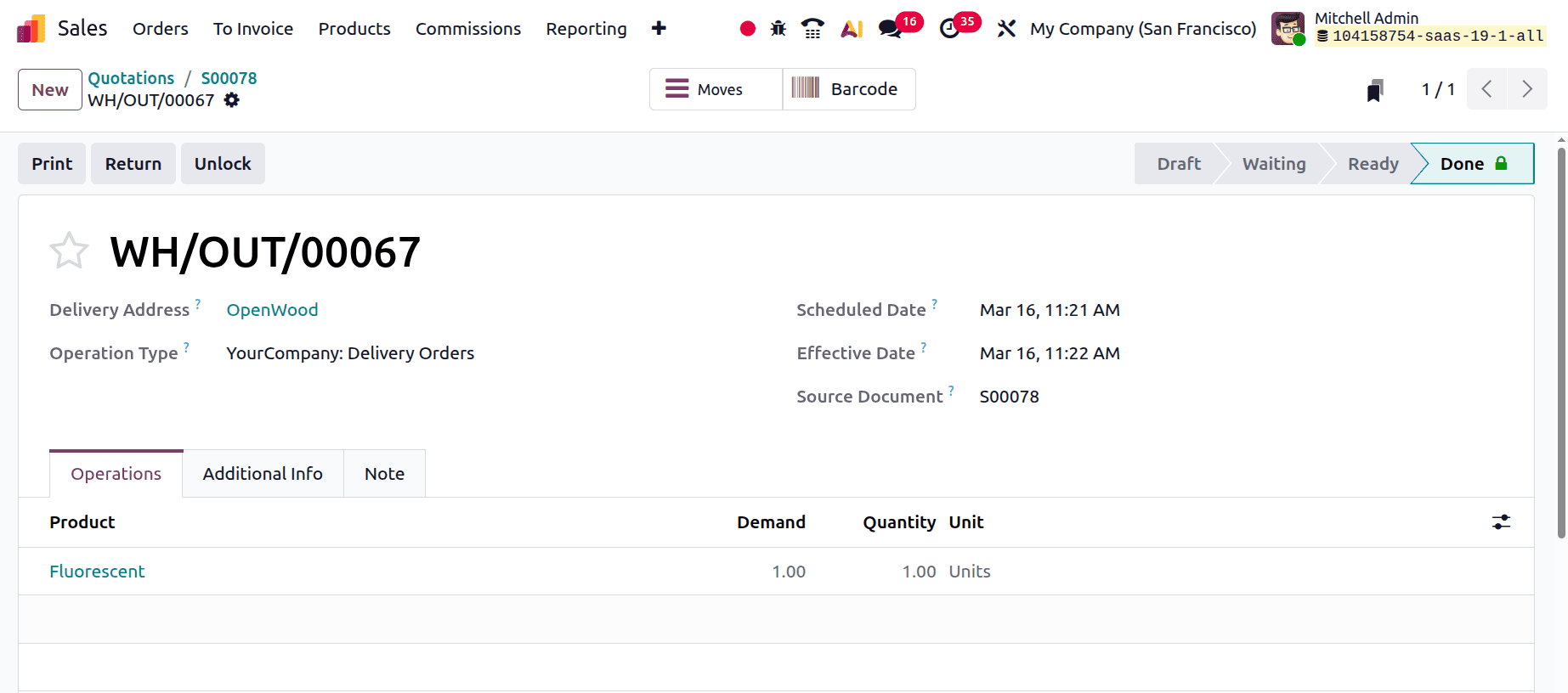Sort by the Quantity column header

pos(899,522)
